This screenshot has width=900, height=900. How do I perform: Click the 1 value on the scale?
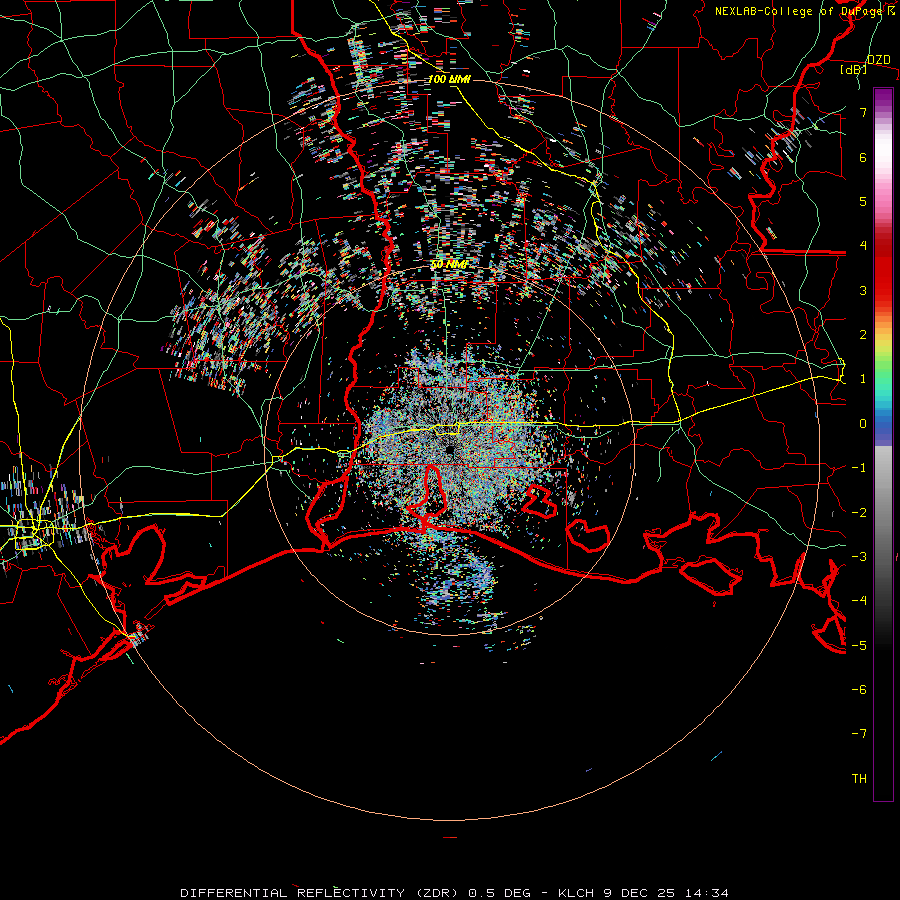point(863,379)
